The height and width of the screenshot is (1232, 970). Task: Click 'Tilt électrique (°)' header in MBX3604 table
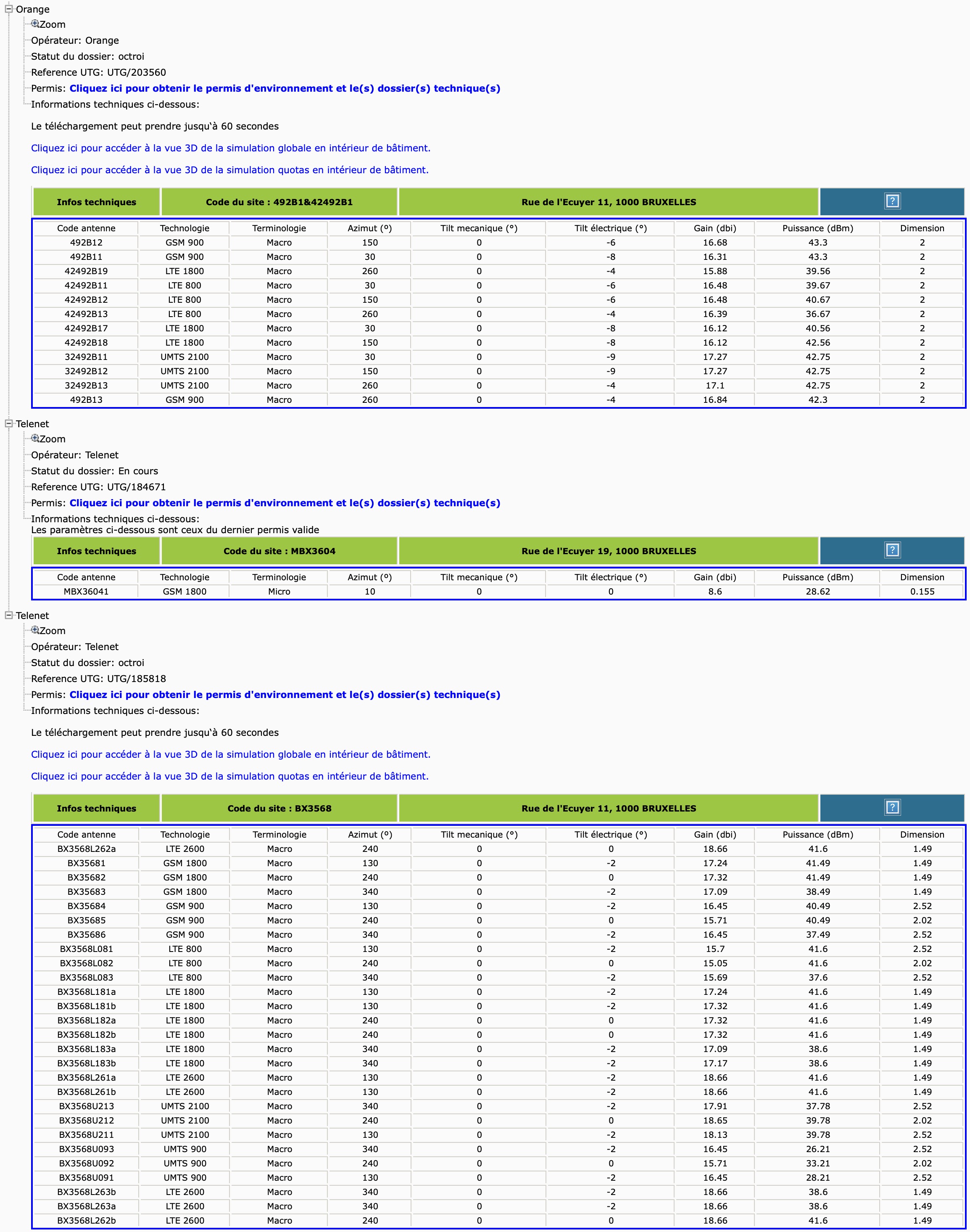tap(611, 577)
